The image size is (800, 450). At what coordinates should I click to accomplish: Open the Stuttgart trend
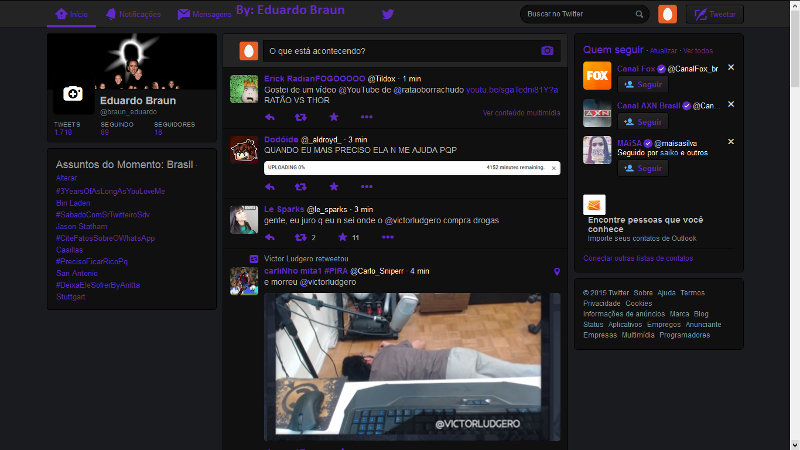coord(70,296)
